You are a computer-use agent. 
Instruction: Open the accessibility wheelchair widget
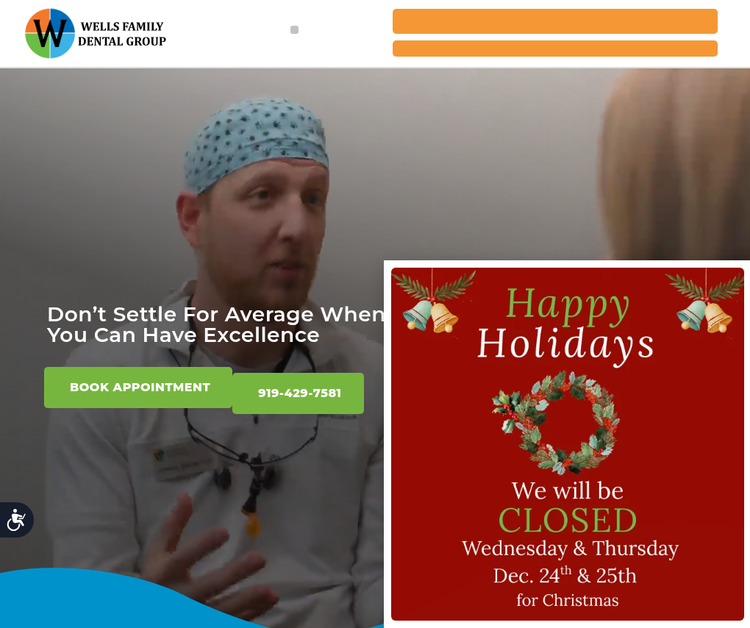[x=16, y=520]
